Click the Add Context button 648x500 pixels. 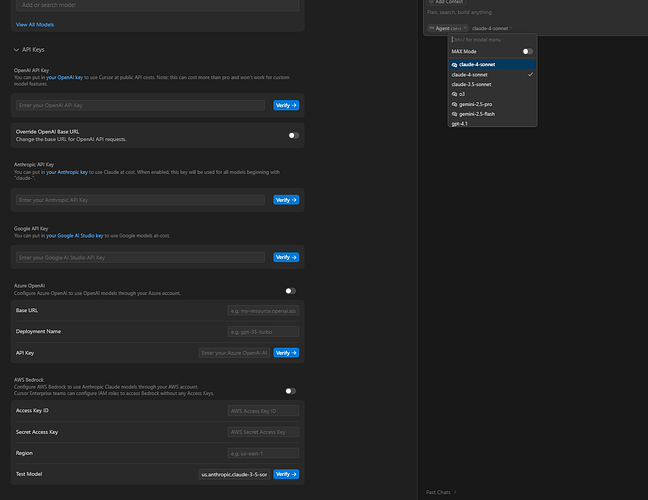coord(446,2)
